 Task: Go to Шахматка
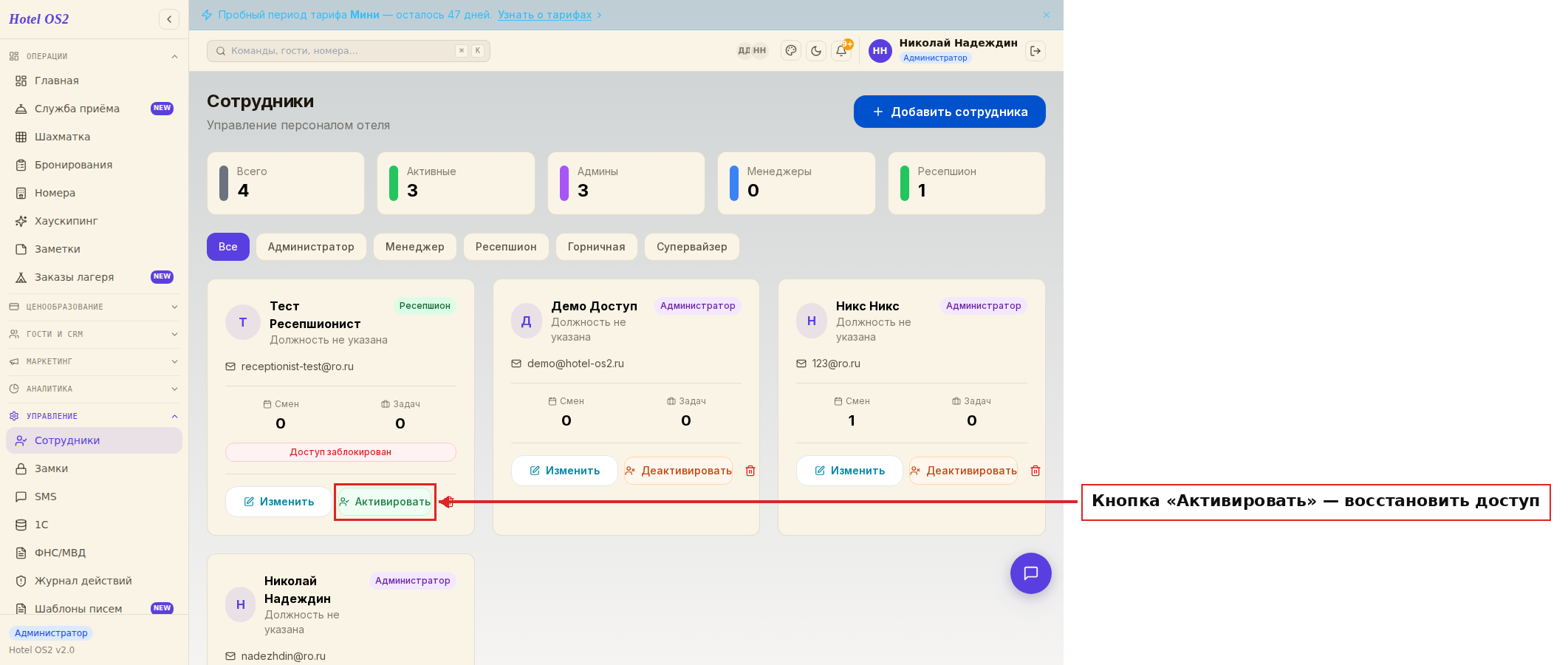(95, 137)
